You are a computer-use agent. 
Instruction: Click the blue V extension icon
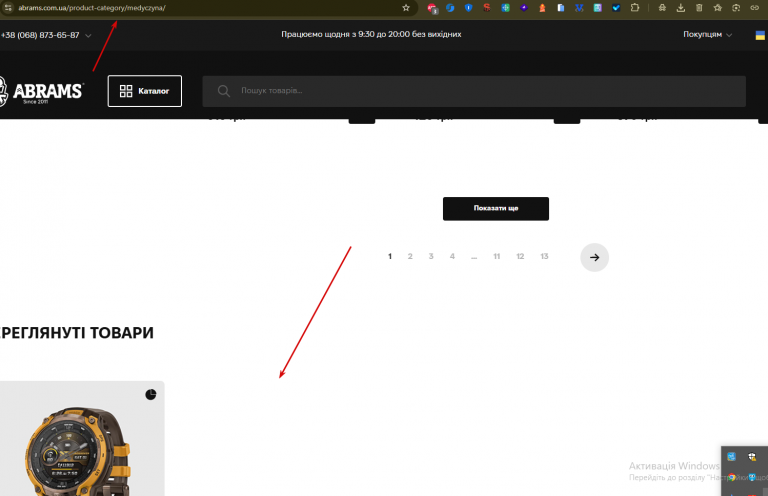click(579, 8)
